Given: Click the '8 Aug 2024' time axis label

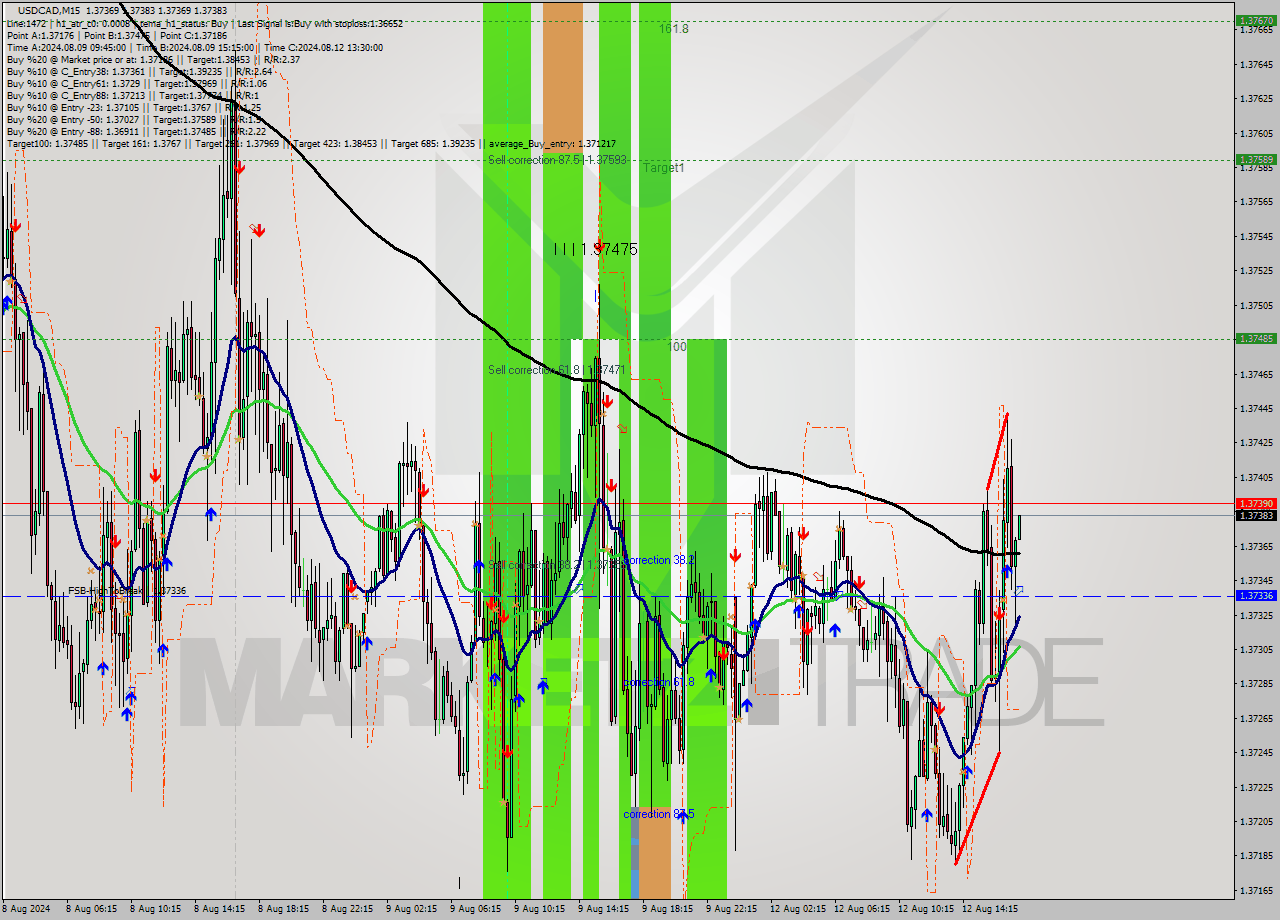Looking at the screenshot, I should [x=27, y=909].
